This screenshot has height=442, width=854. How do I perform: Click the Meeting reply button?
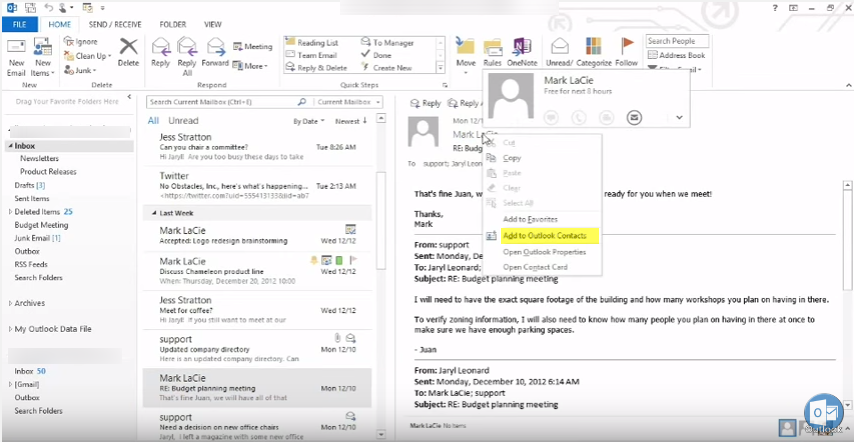pyautogui.click(x=253, y=47)
